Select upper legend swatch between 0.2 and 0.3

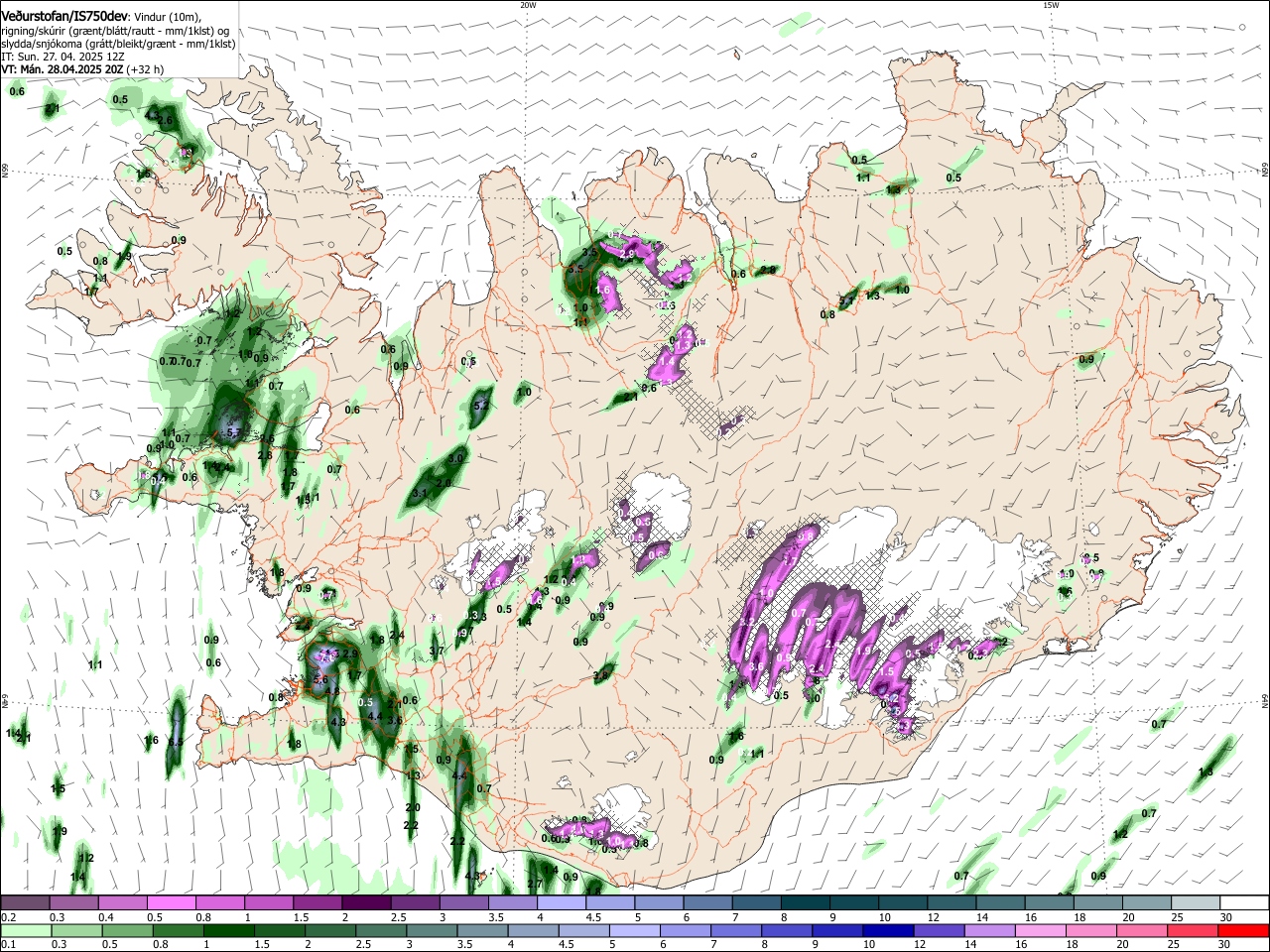point(25,903)
